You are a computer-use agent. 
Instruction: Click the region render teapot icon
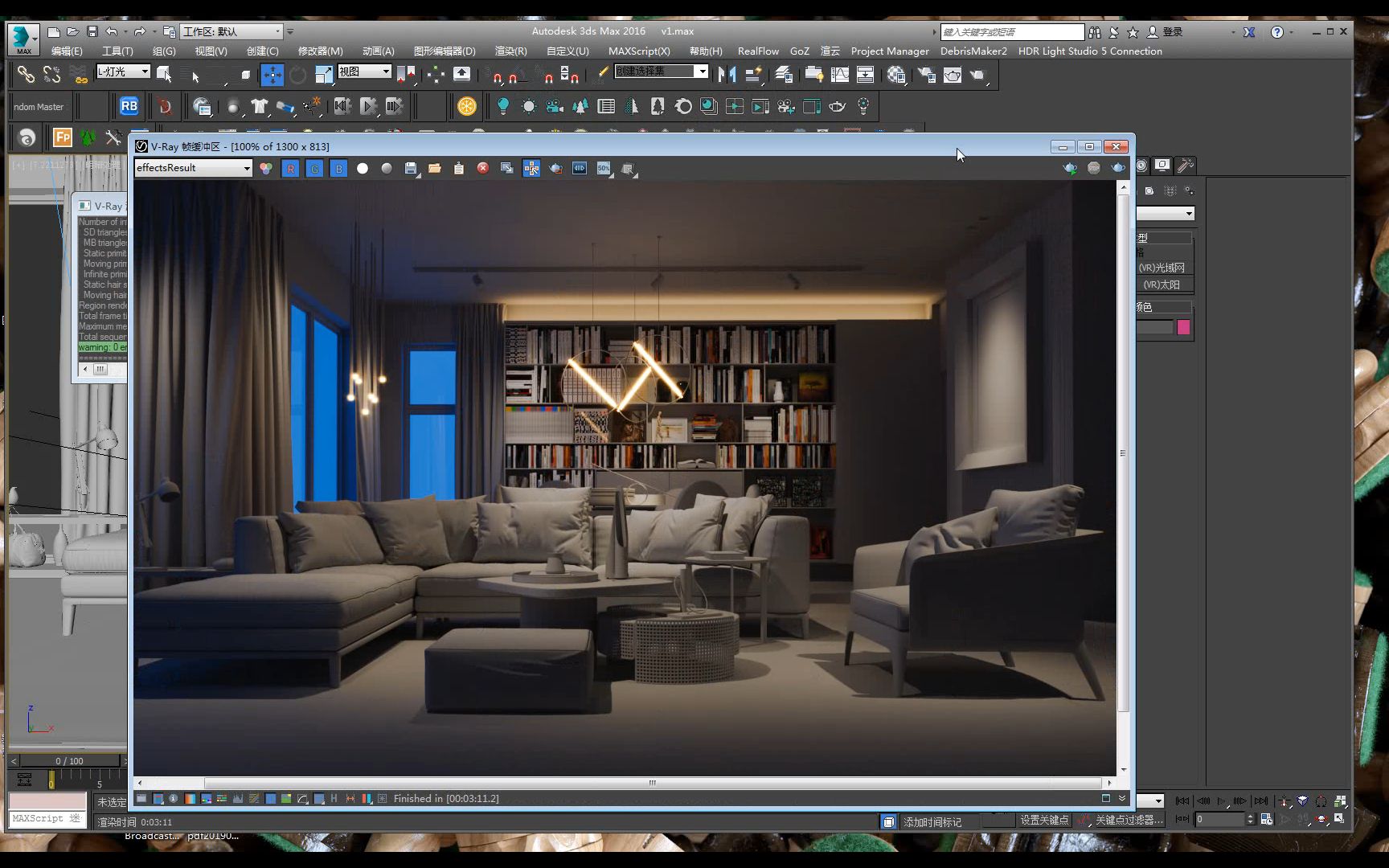tap(555, 169)
